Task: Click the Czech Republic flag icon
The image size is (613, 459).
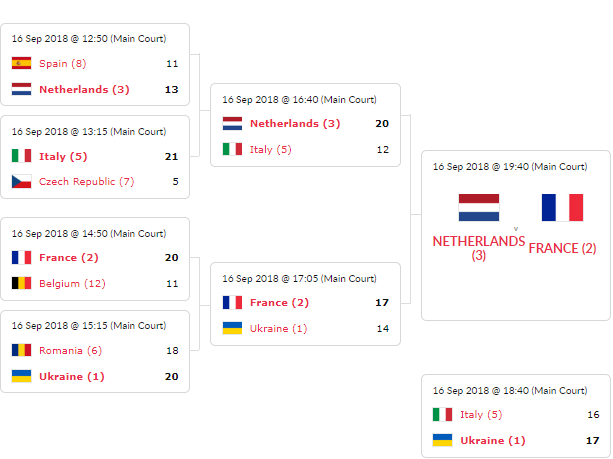Action: (x=21, y=181)
